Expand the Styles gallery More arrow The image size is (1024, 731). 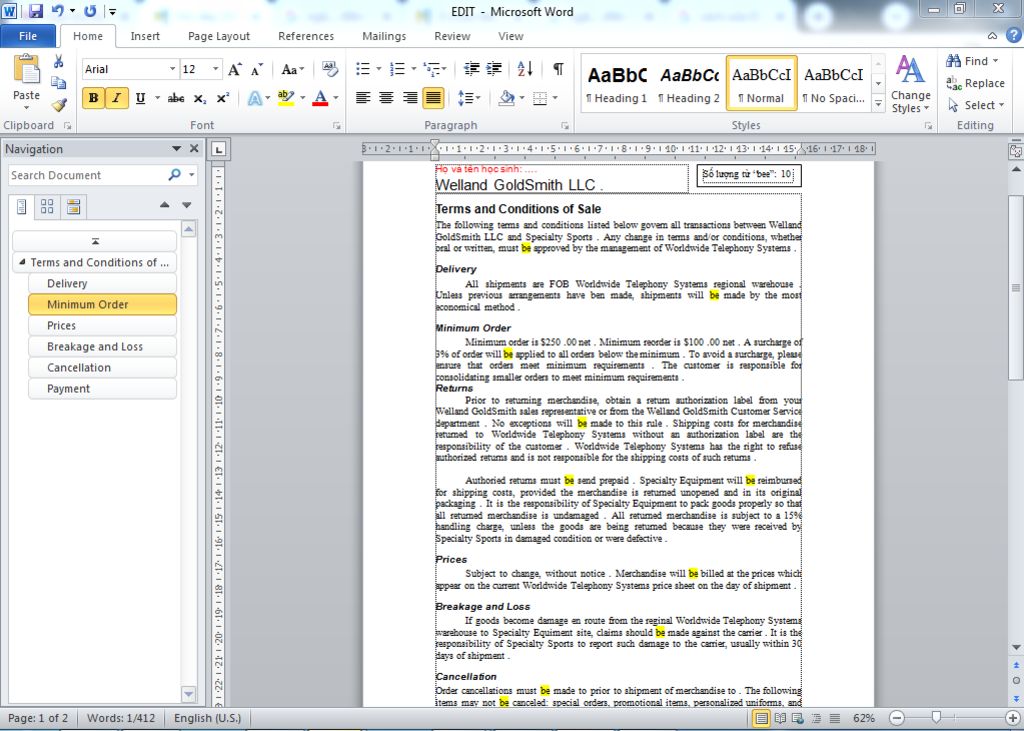coord(878,104)
